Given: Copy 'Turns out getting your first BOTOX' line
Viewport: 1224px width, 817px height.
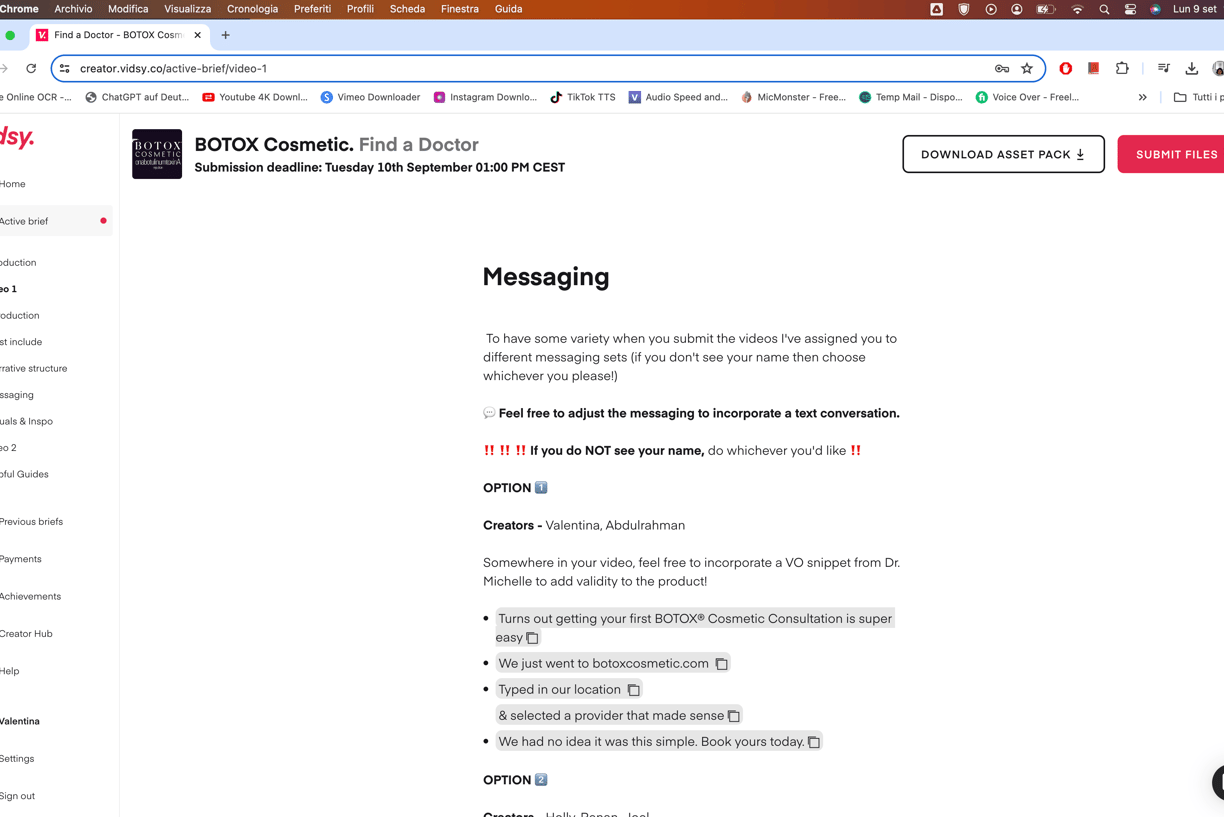Looking at the screenshot, I should [x=532, y=638].
